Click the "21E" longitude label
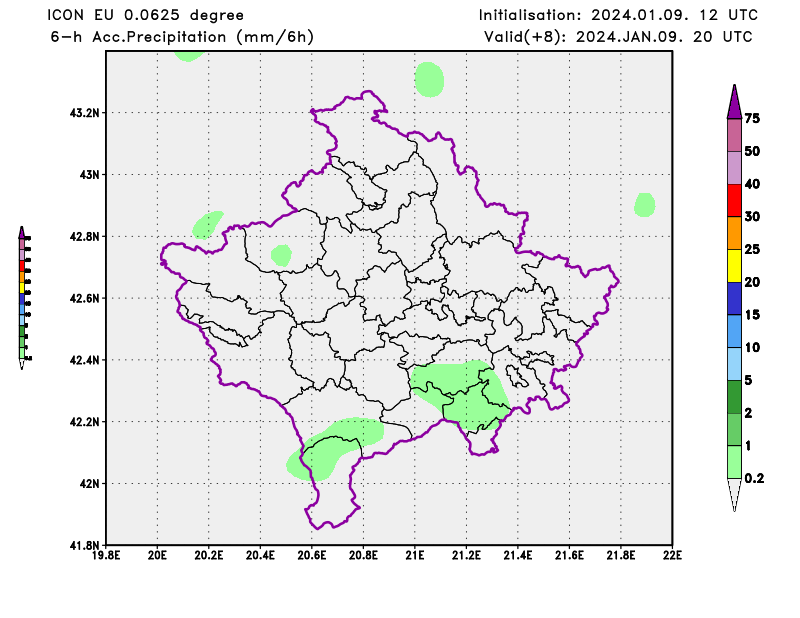800x618 pixels. (x=415, y=555)
